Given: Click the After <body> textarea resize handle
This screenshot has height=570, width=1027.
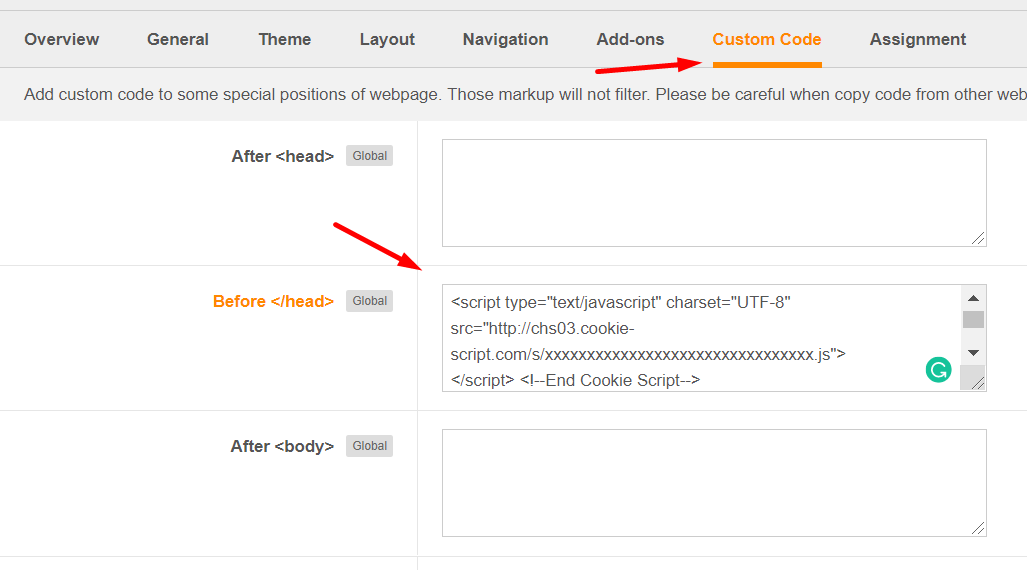Looking at the screenshot, I should (x=978, y=528).
